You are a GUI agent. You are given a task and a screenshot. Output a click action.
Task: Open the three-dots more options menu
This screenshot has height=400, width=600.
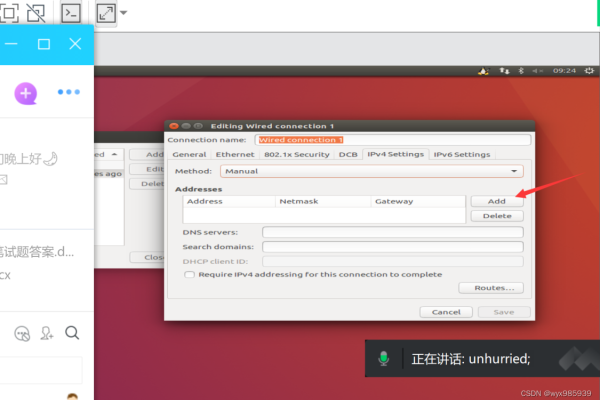[68, 92]
